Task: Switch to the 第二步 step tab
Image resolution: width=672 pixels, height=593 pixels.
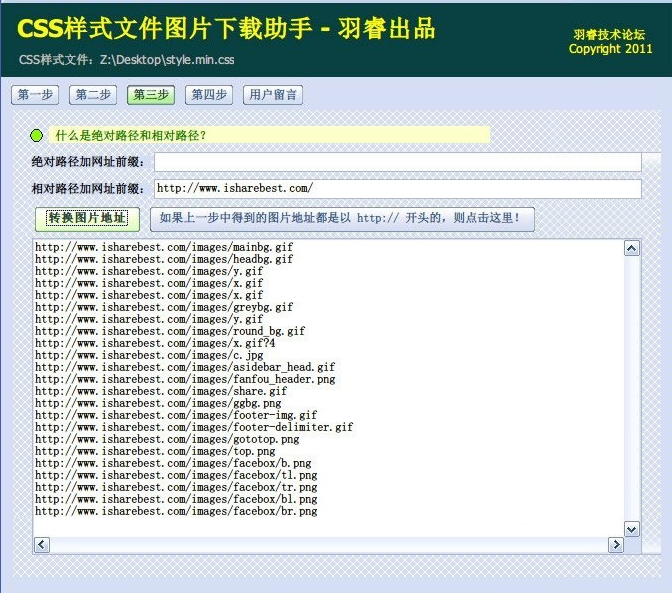Action: [93, 95]
